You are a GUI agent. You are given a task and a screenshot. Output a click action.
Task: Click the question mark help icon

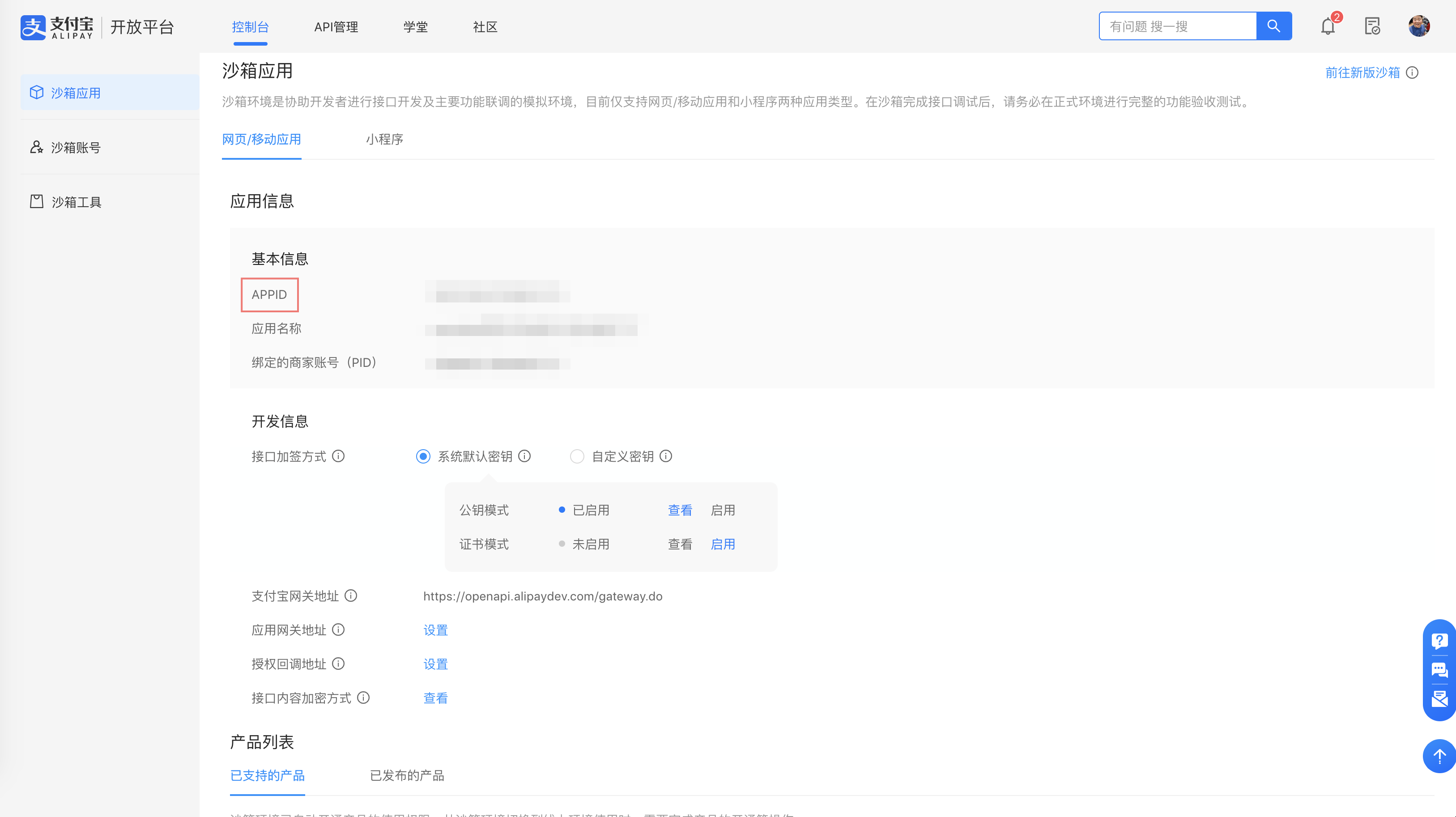pyautogui.click(x=1439, y=640)
